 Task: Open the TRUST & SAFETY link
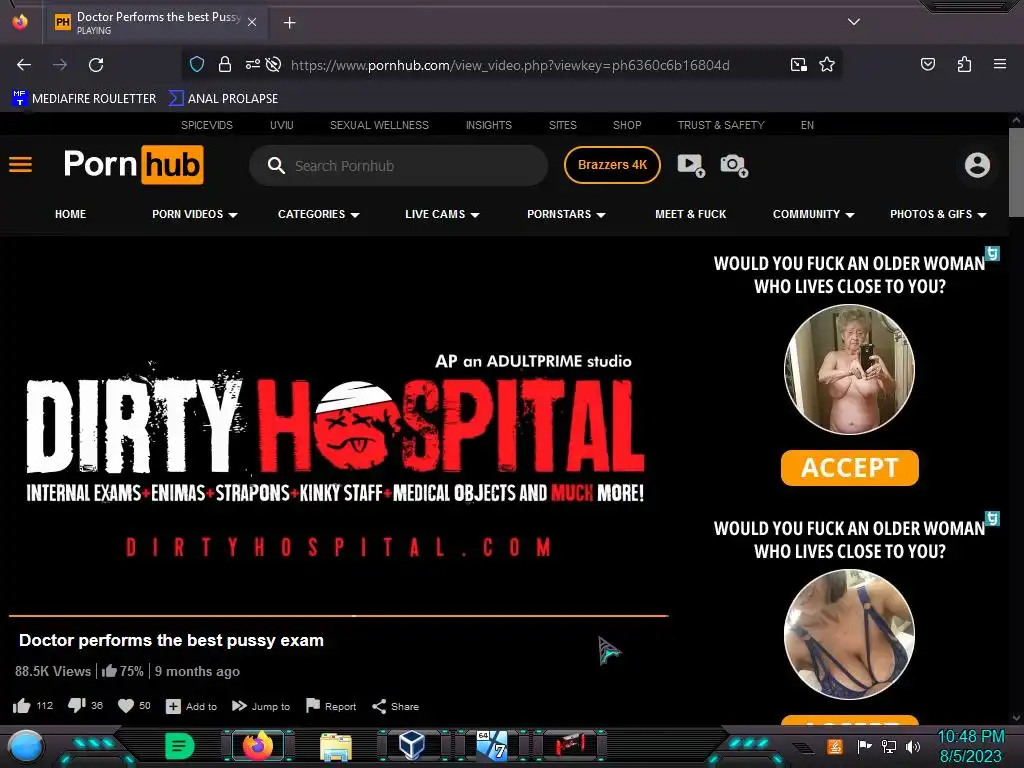click(720, 125)
